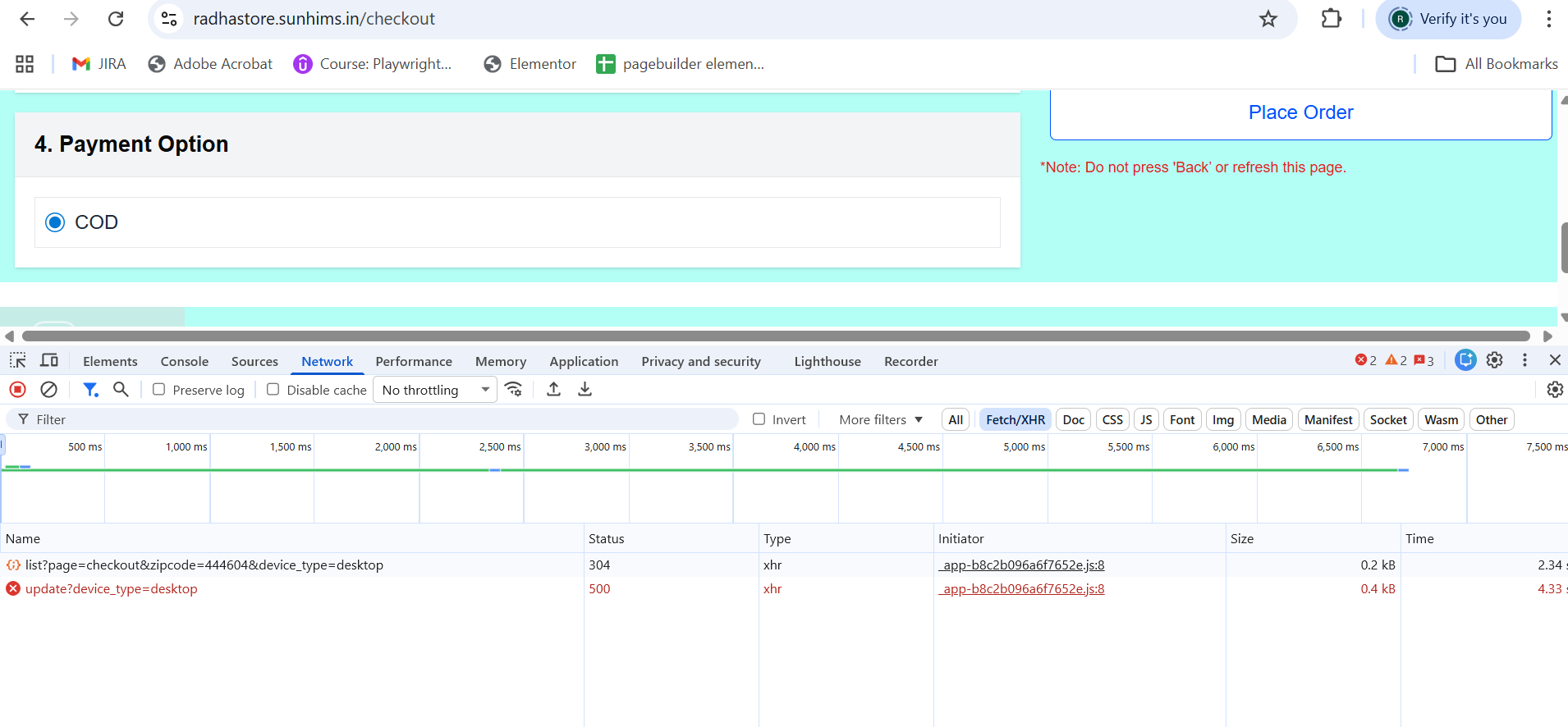Click the Place Order button

1300,113
